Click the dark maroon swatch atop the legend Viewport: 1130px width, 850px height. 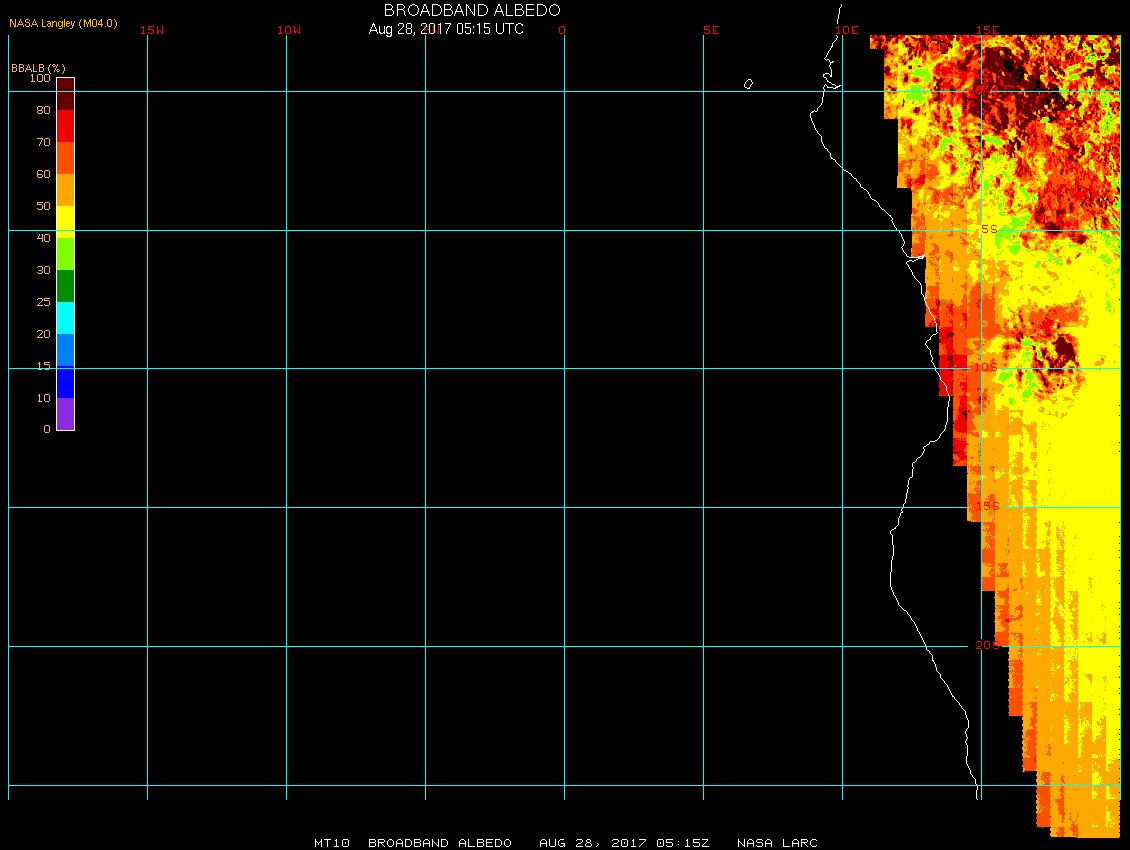pos(65,93)
